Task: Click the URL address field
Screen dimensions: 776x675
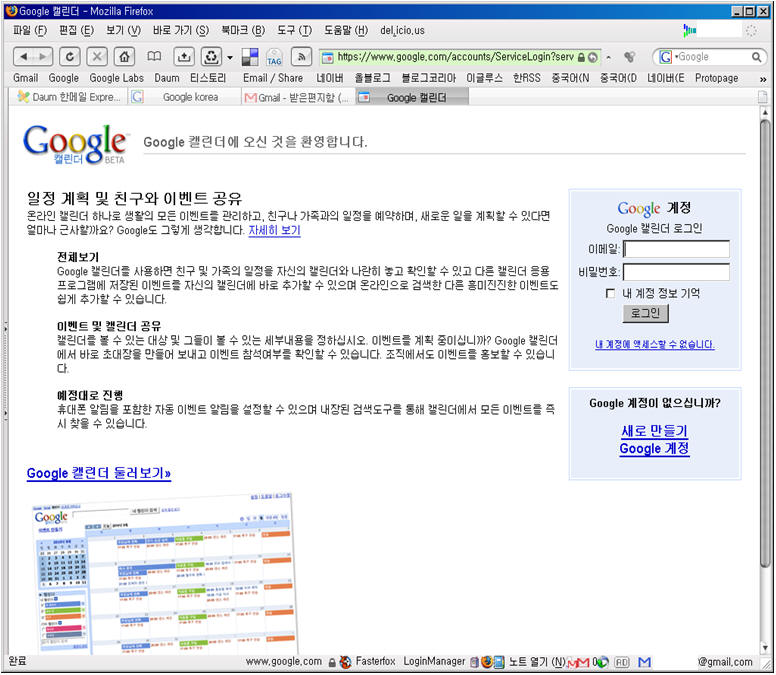Action: pos(455,57)
